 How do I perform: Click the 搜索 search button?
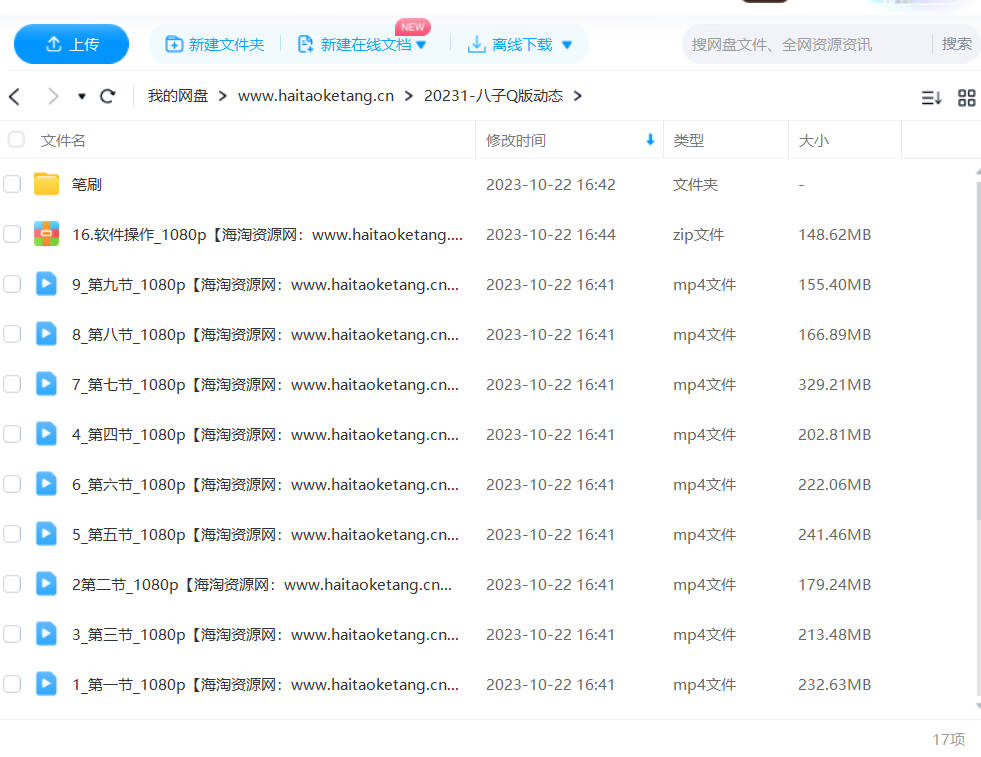pyautogui.click(x=957, y=44)
